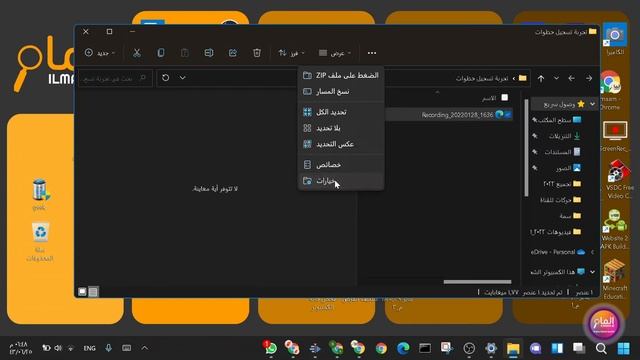Choose خيارات from the menu
This screenshot has width=640, height=360.
point(341,181)
